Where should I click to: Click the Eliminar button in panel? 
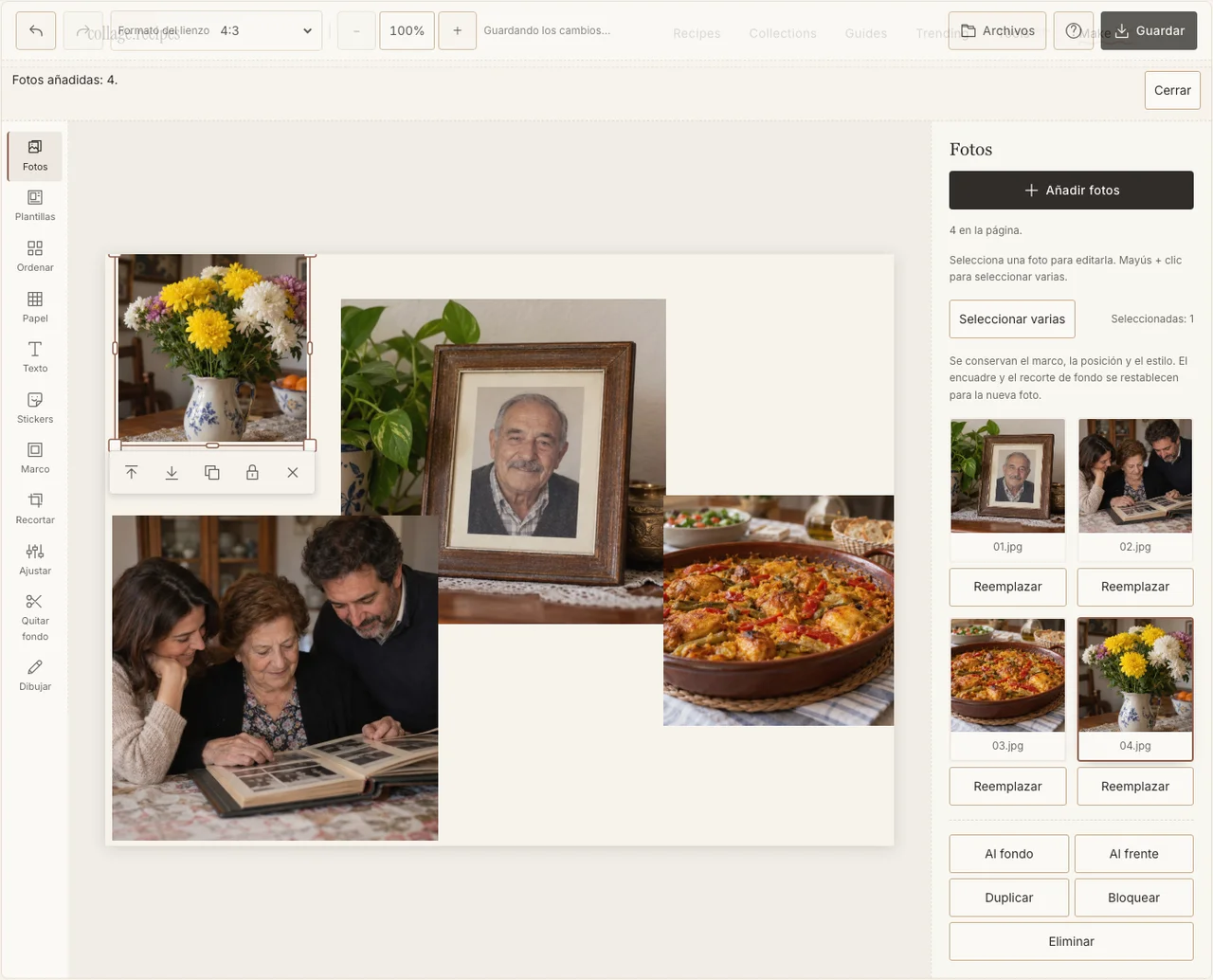[x=1071, y=941]
